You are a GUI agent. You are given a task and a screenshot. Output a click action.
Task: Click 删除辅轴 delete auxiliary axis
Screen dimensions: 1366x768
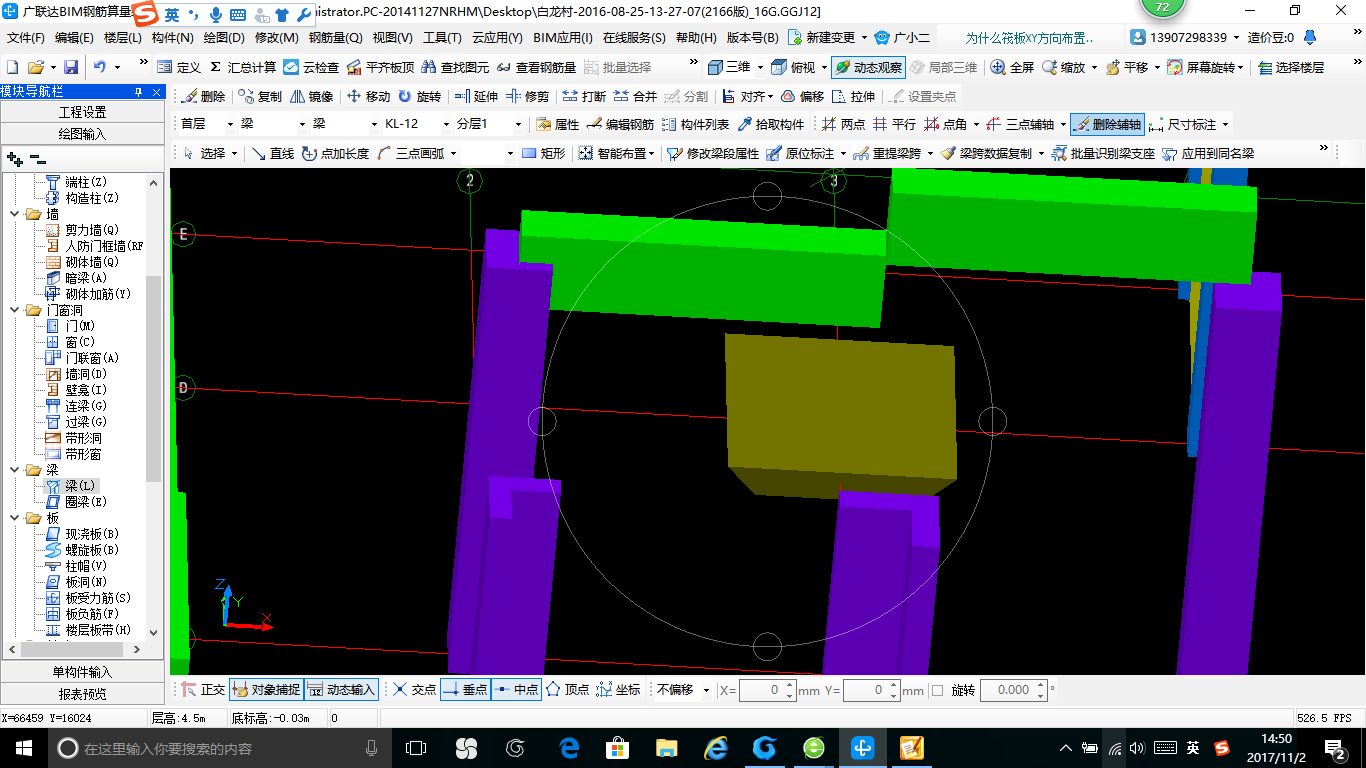click(x=1106, y=124)
